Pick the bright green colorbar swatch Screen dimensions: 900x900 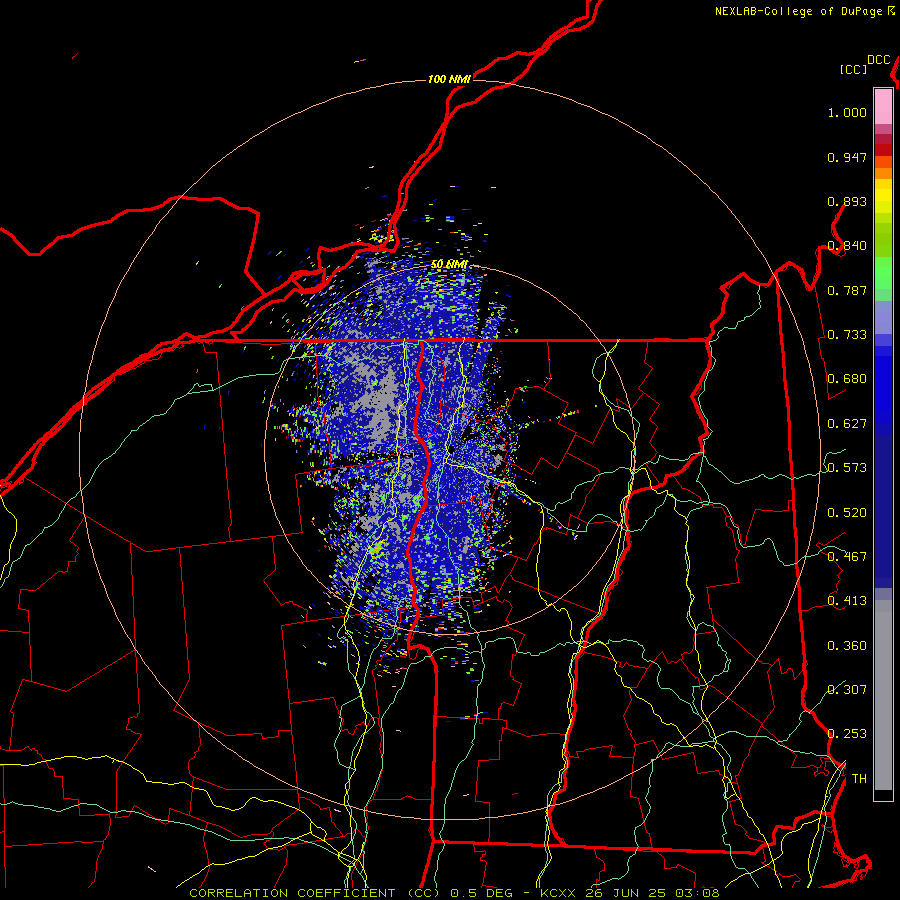tap(883, 273)
